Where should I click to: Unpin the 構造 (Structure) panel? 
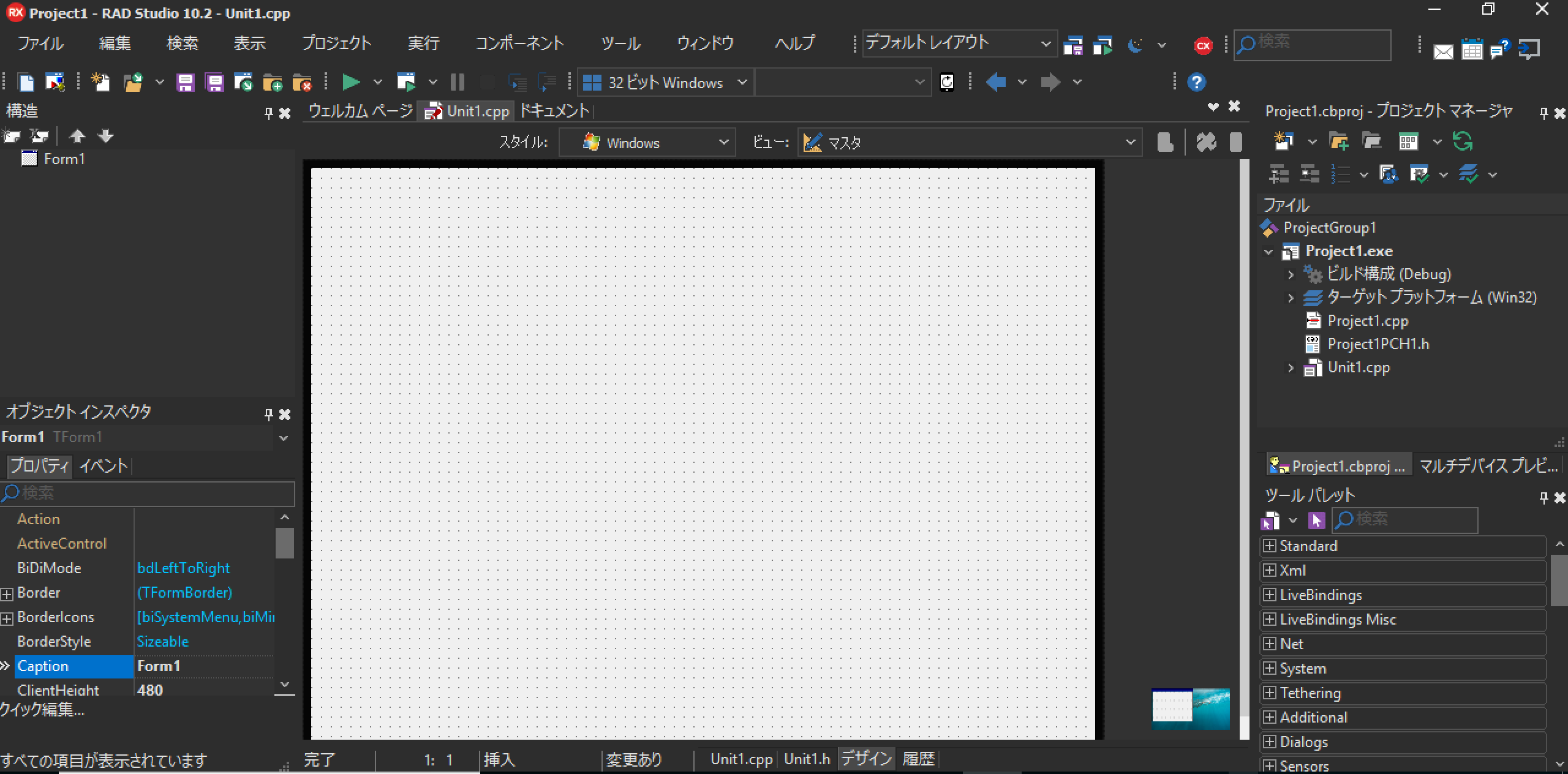coord(268,111)
